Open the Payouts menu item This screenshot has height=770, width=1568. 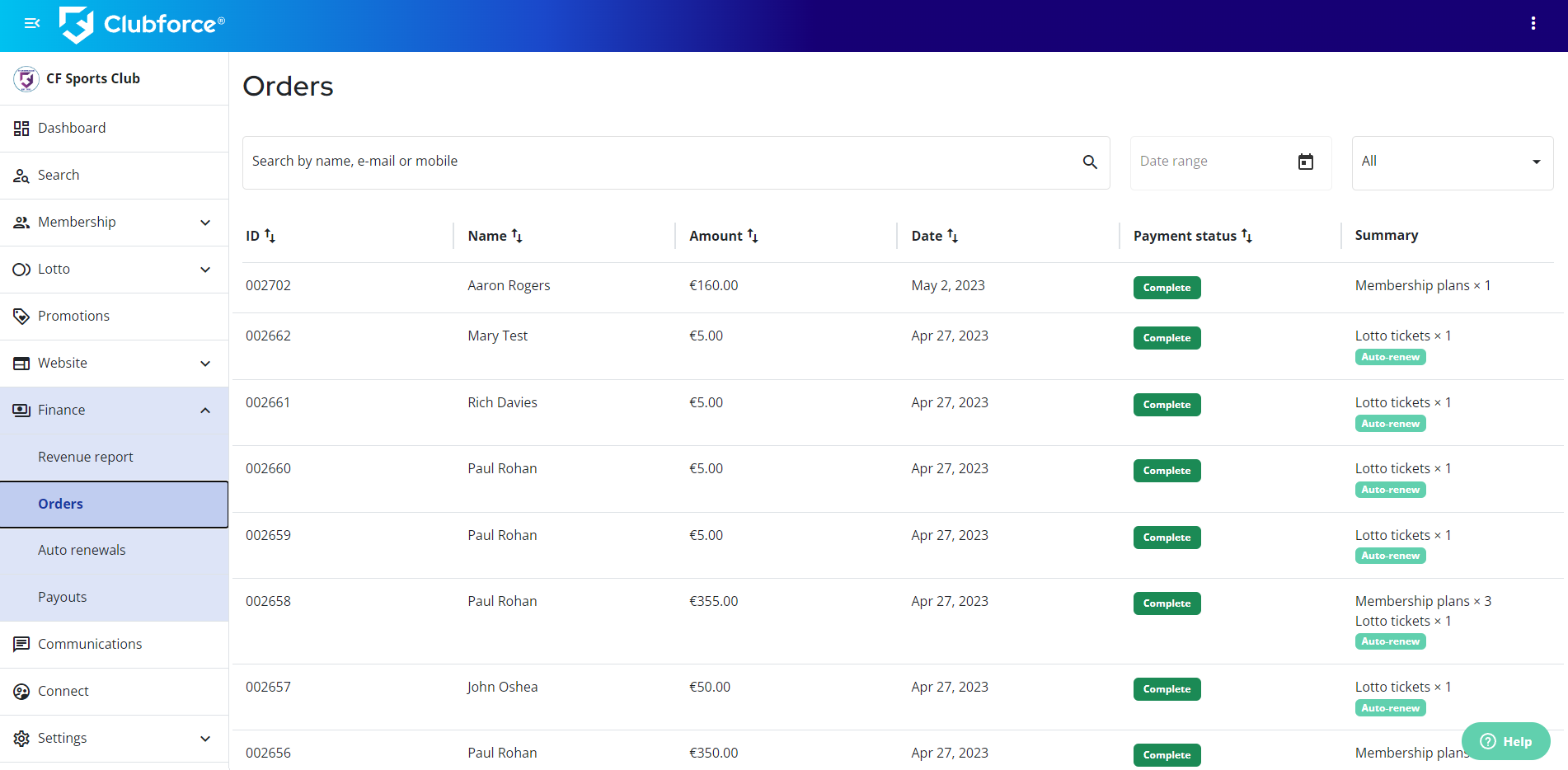coord(62,598)
